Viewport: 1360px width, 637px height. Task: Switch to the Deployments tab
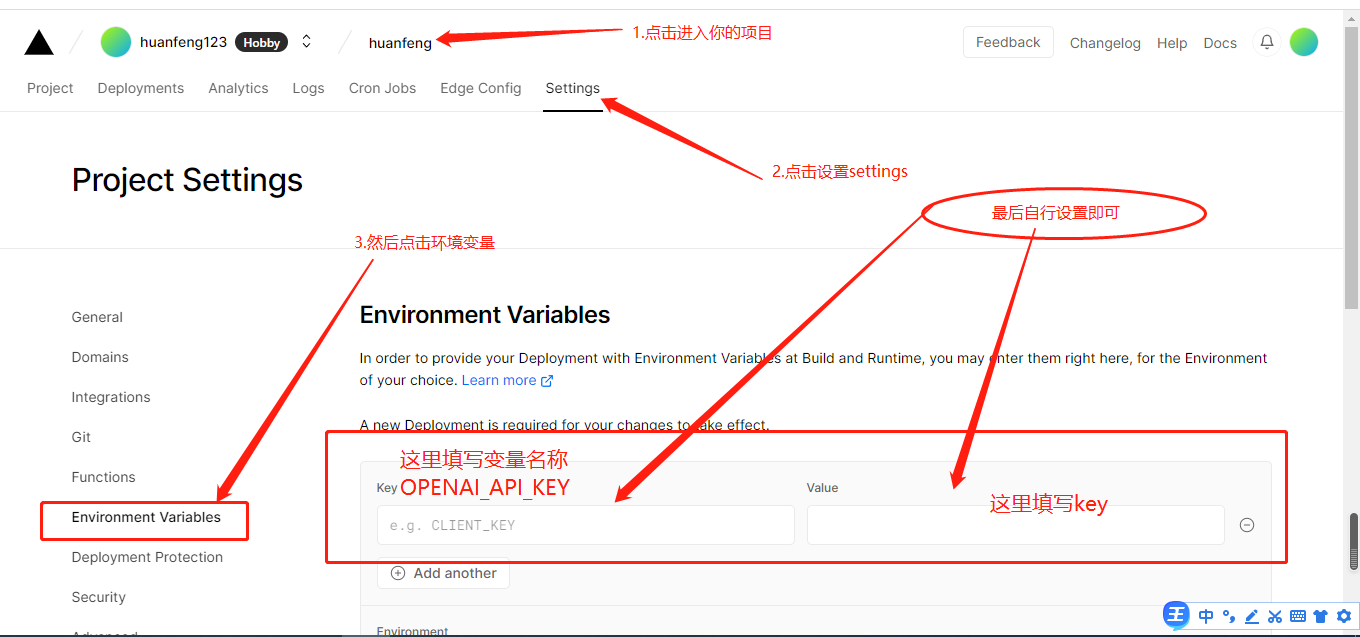tap(141, 88)
